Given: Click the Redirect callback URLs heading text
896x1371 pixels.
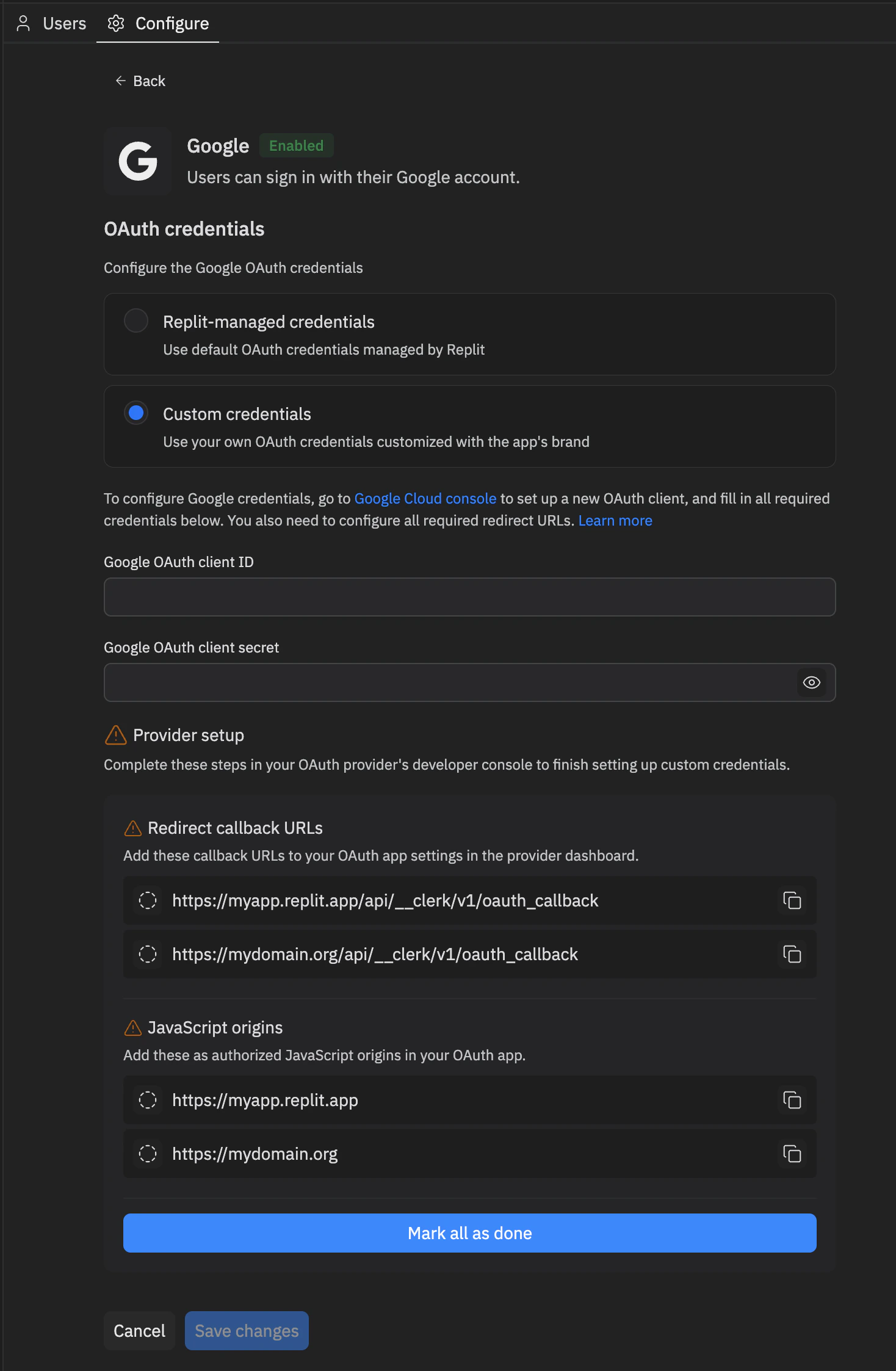Looking at the screenshot, I should click(236, 828).
